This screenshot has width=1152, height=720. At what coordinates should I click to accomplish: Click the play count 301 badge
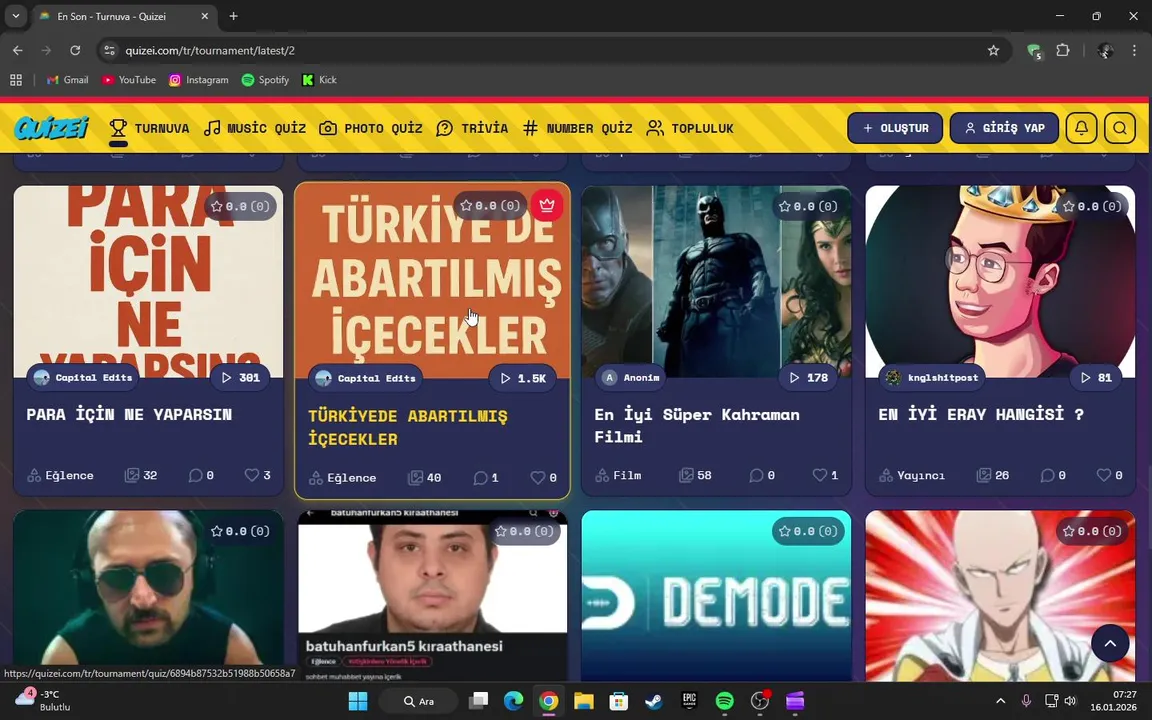[x=240, y=378]
